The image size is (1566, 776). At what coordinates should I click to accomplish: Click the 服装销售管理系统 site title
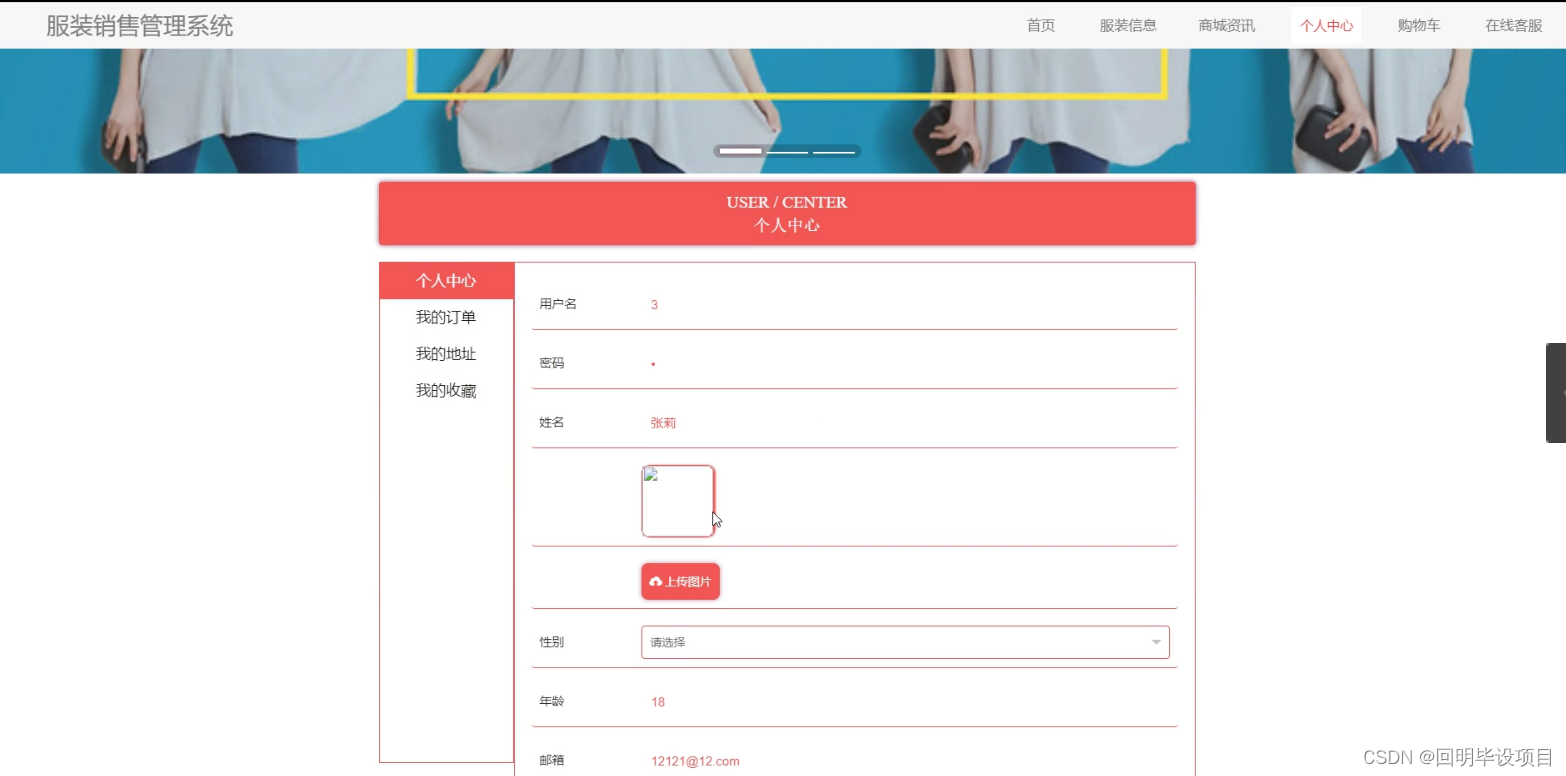pos(139,26)
